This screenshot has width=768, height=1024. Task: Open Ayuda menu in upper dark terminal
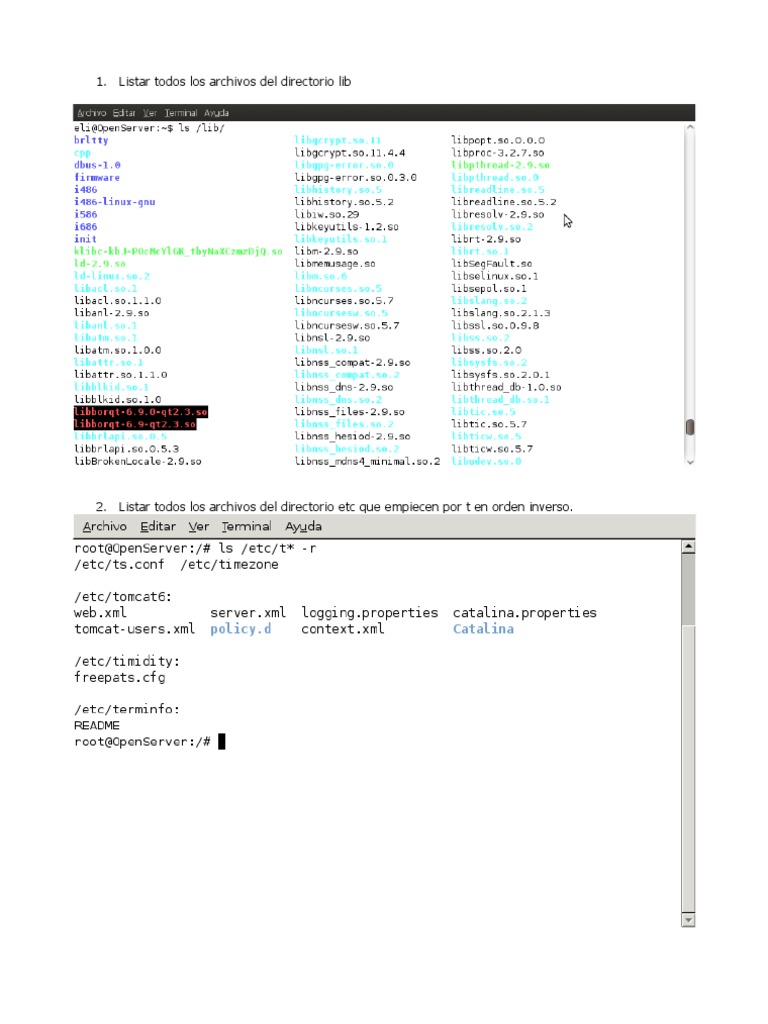click(x=216, y=113)
